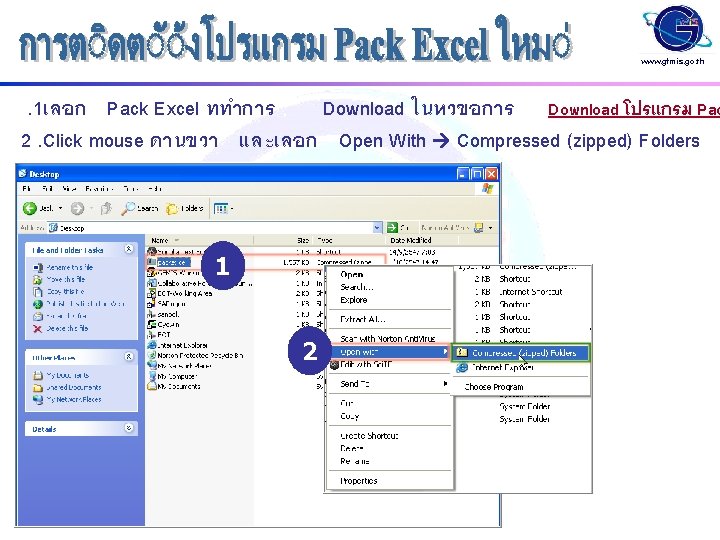
Task: Select Choose Program in submenu
Action: pos(521,387)
